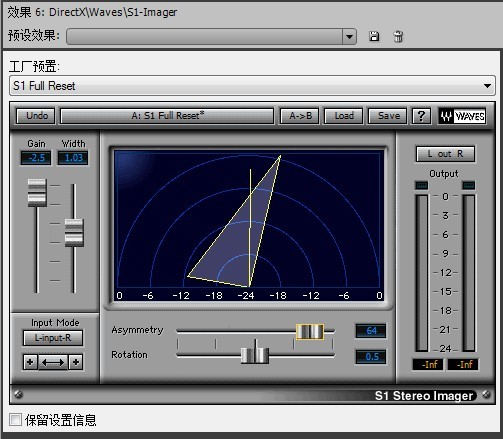Toggle right channel polarity plus button
Viewport: 503px width, 439px height.
click(76, 362)
